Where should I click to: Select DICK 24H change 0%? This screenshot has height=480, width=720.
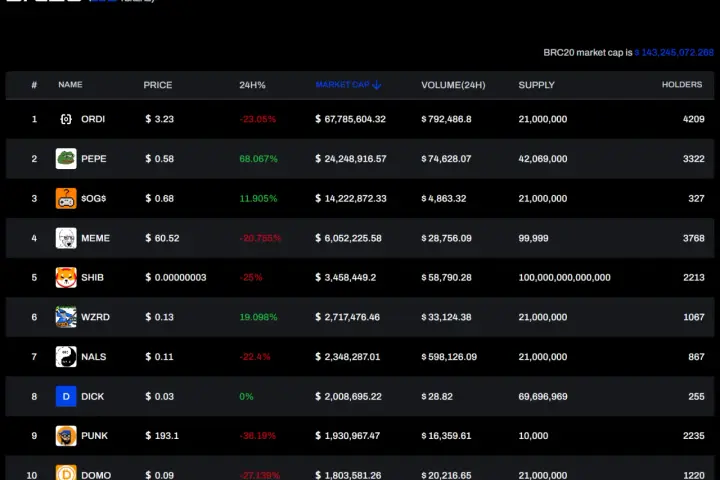(246, 396)
